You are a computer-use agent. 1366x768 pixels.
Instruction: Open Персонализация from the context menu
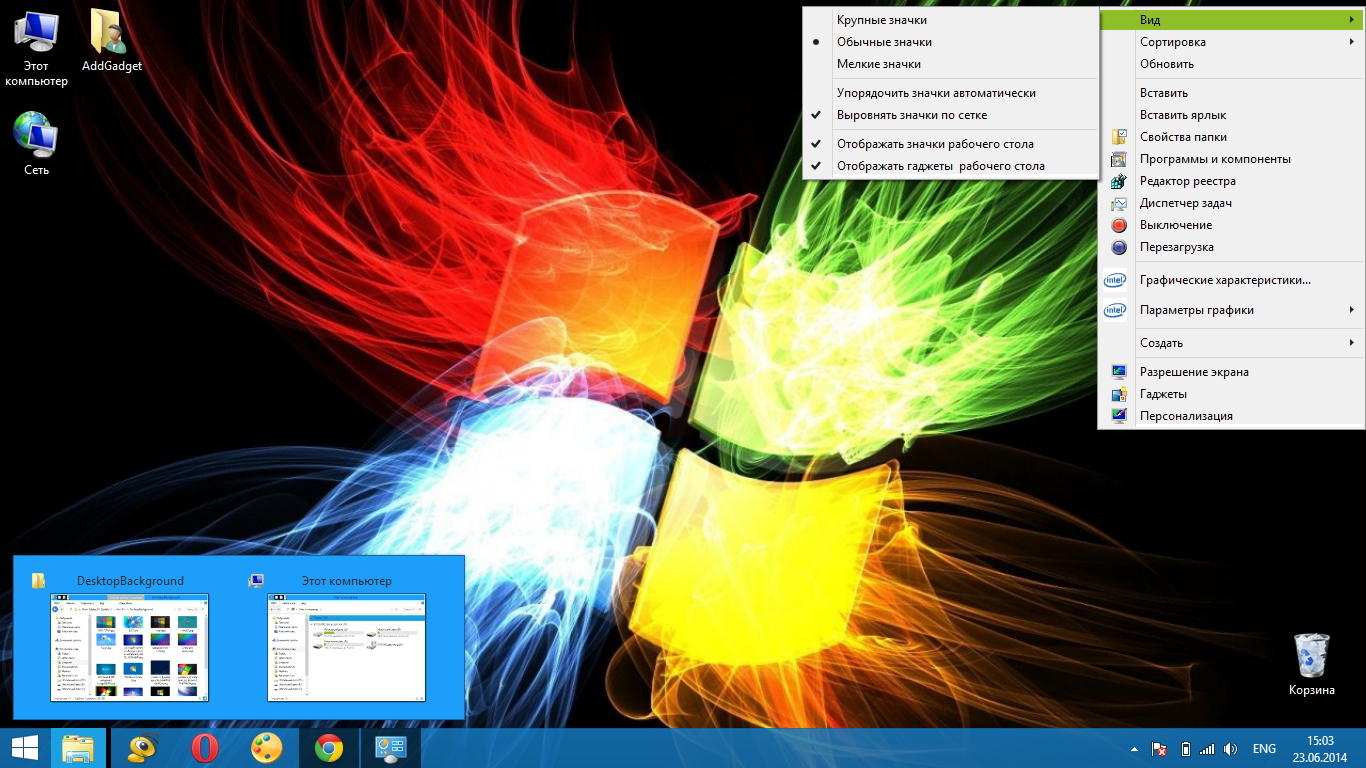tap(1231, 416)
